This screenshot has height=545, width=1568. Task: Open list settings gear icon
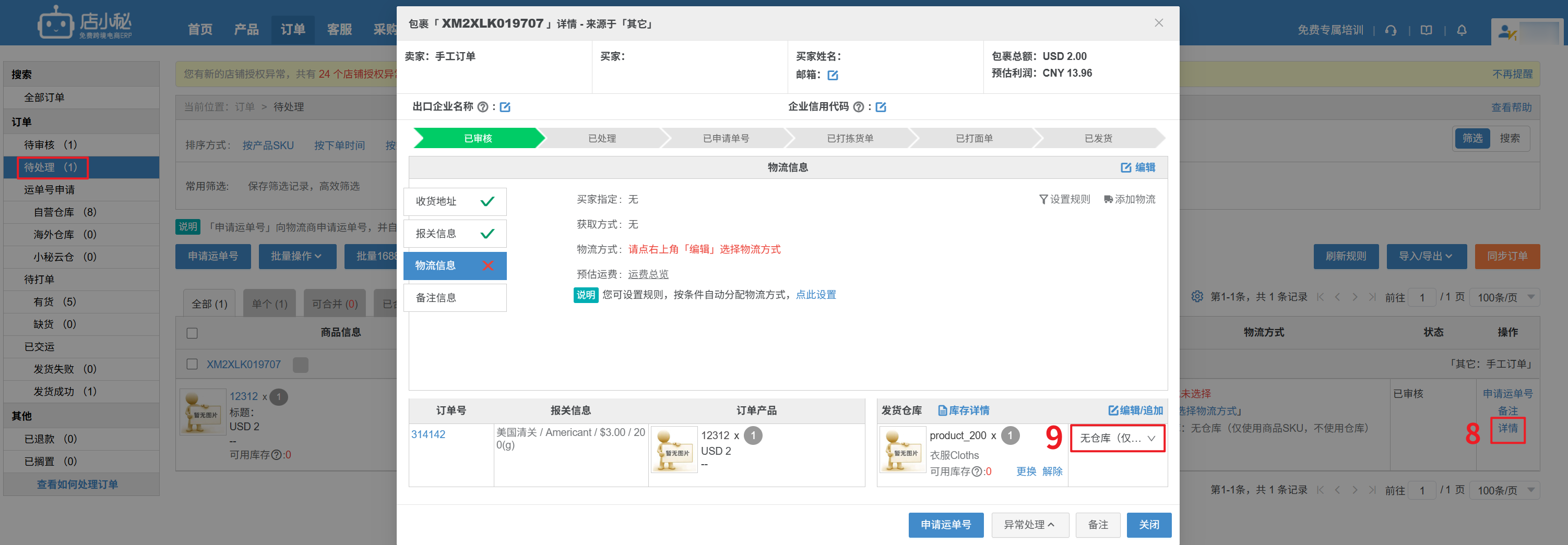click(1197, 297)
